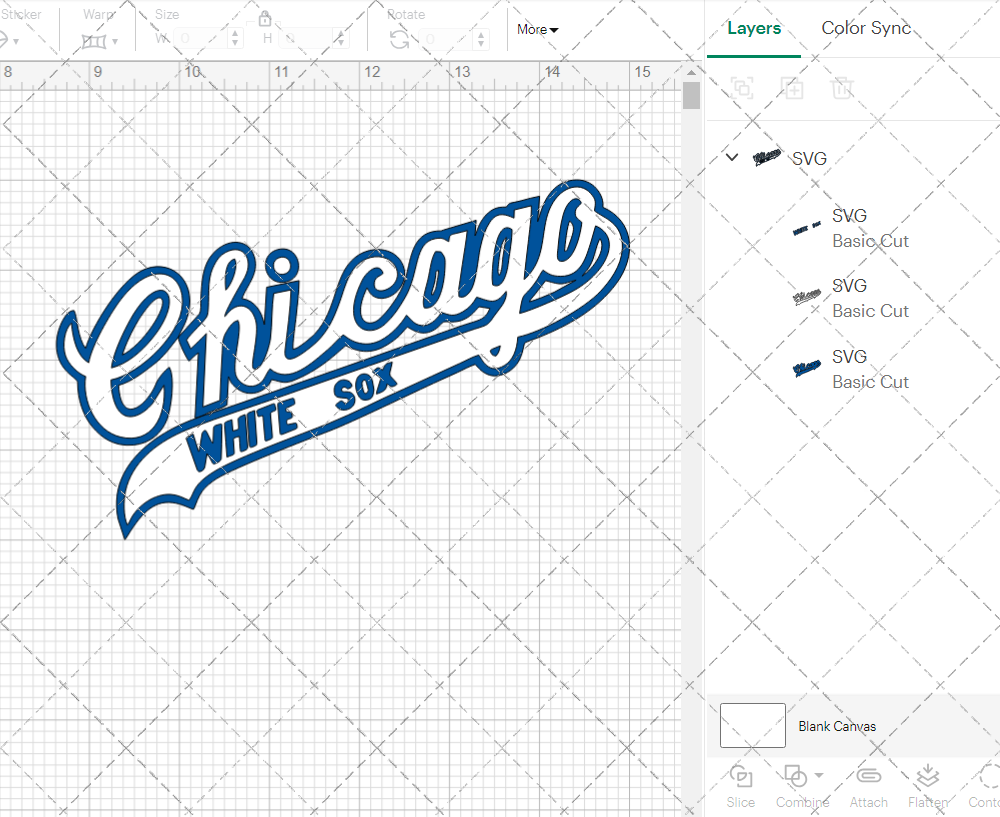
Task: Click the Flatten tool
Action: (928, 786)
